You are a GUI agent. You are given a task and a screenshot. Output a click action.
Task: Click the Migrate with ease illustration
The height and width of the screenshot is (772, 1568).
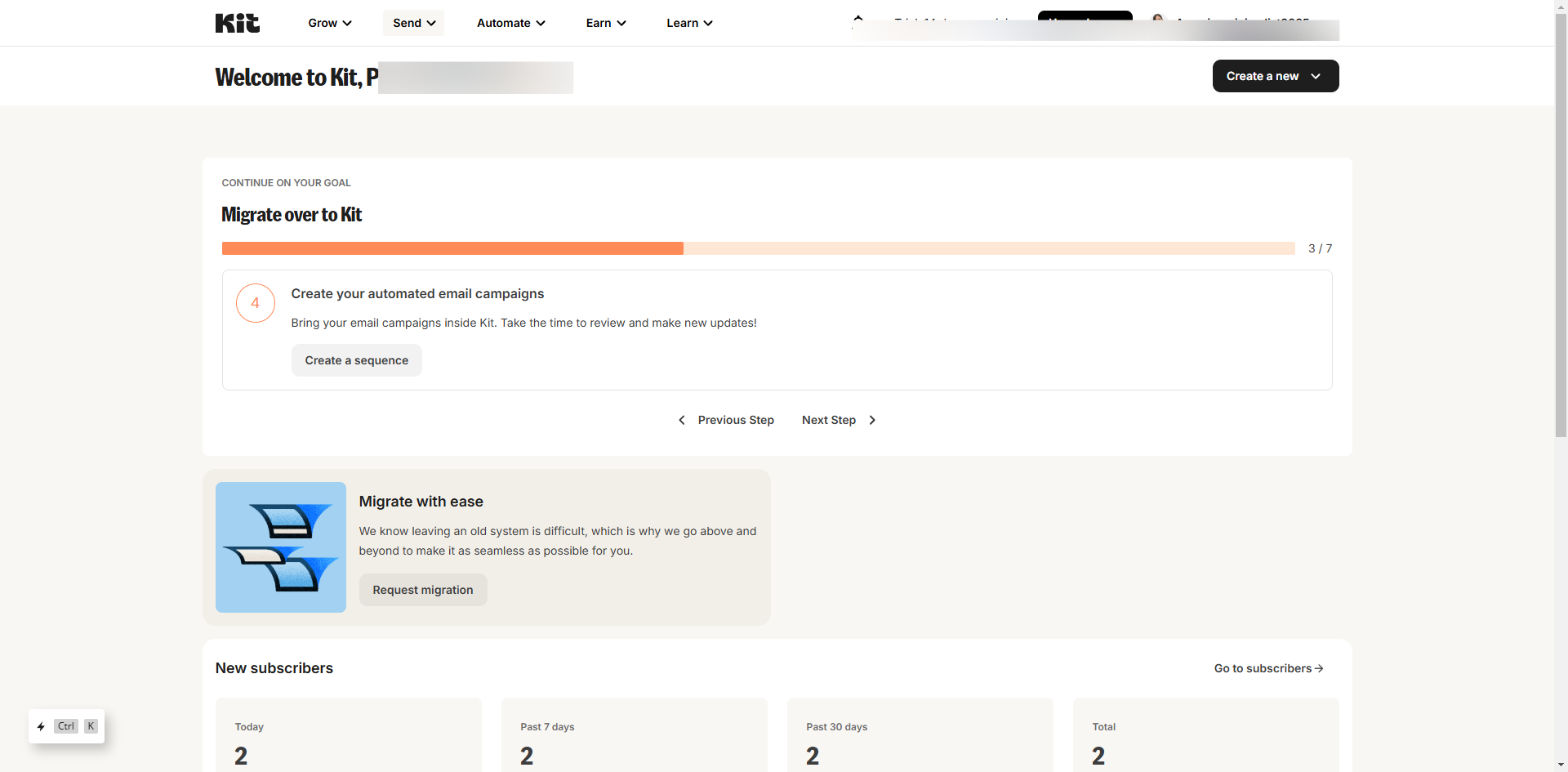(x=280, y=547)
